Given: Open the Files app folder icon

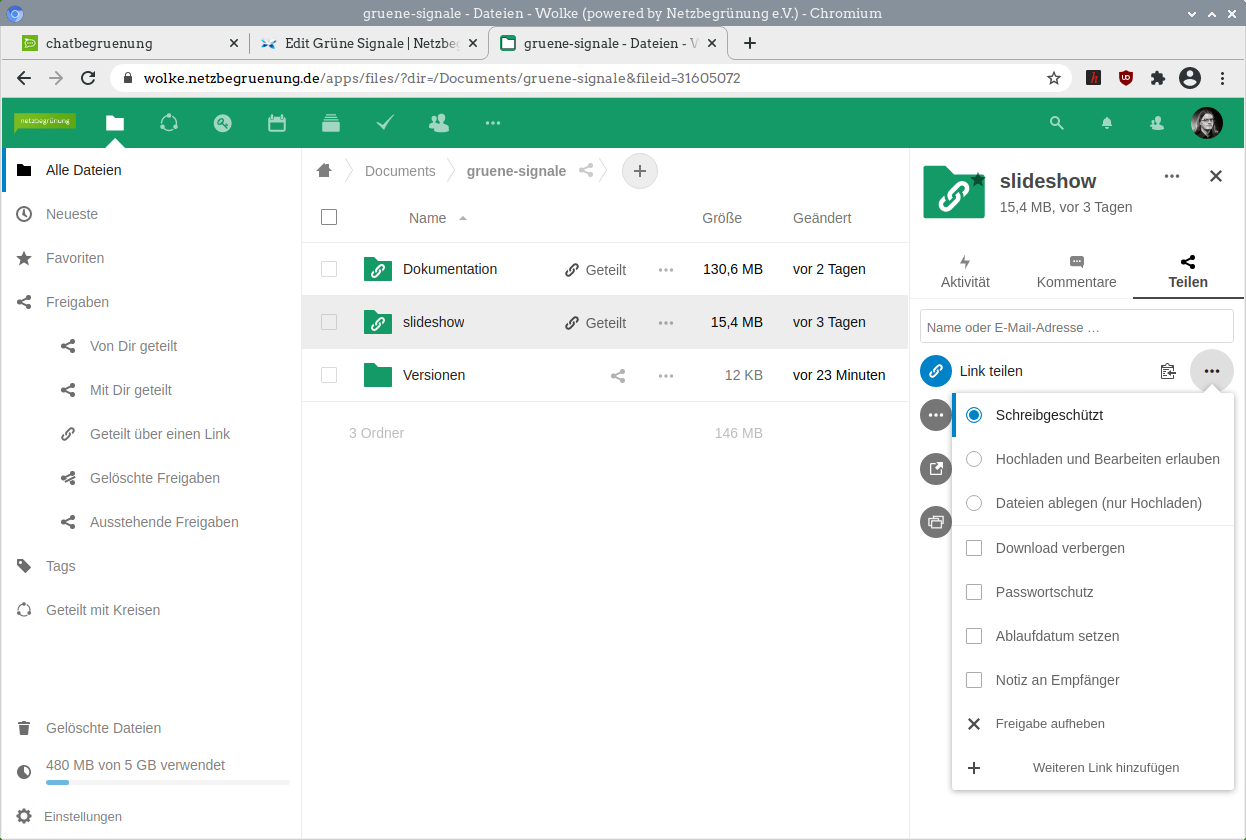Looking at the screenshot, I should click(115, 123).
